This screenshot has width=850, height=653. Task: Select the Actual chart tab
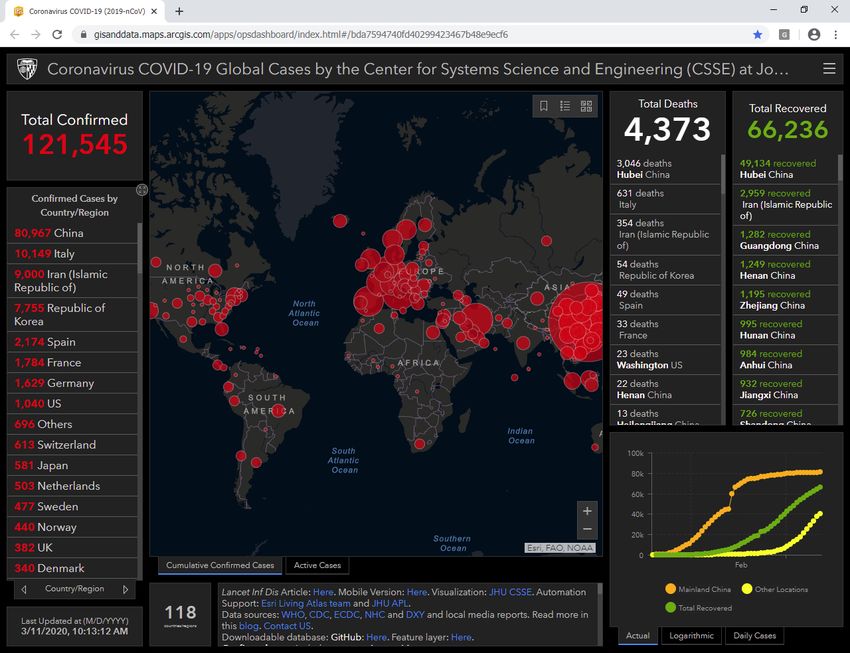[x=638, y=636]
